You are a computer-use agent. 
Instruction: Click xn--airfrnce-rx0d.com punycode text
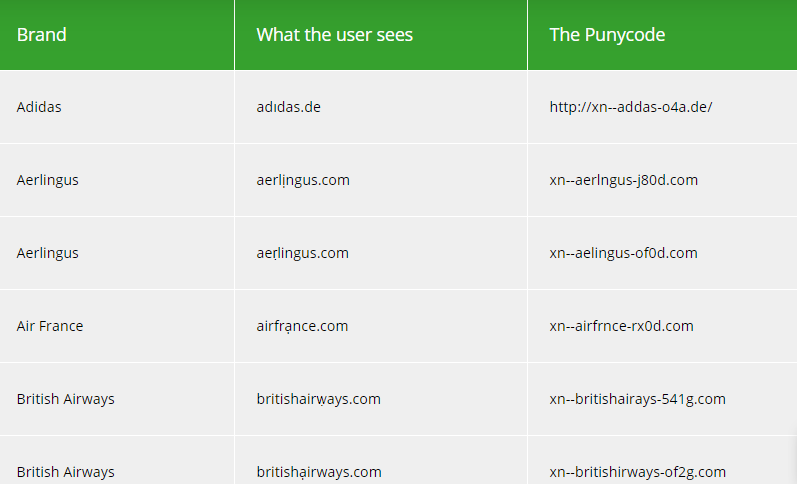coord(621,326)
